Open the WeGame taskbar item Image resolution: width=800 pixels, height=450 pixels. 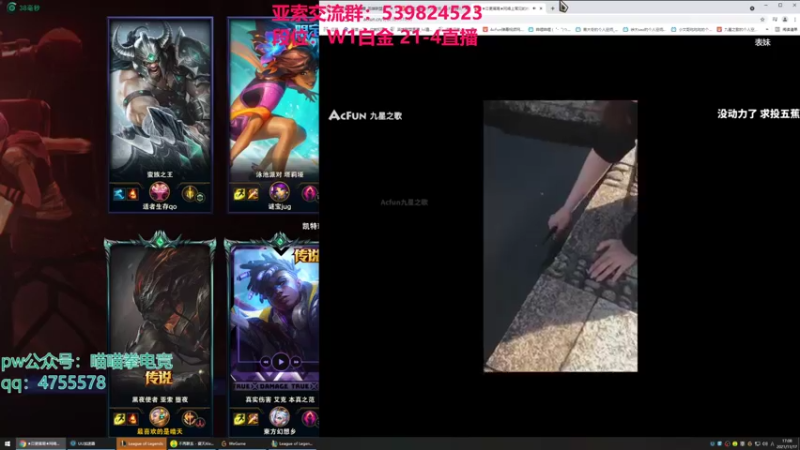pyautogui.click(x=243, y=444)
